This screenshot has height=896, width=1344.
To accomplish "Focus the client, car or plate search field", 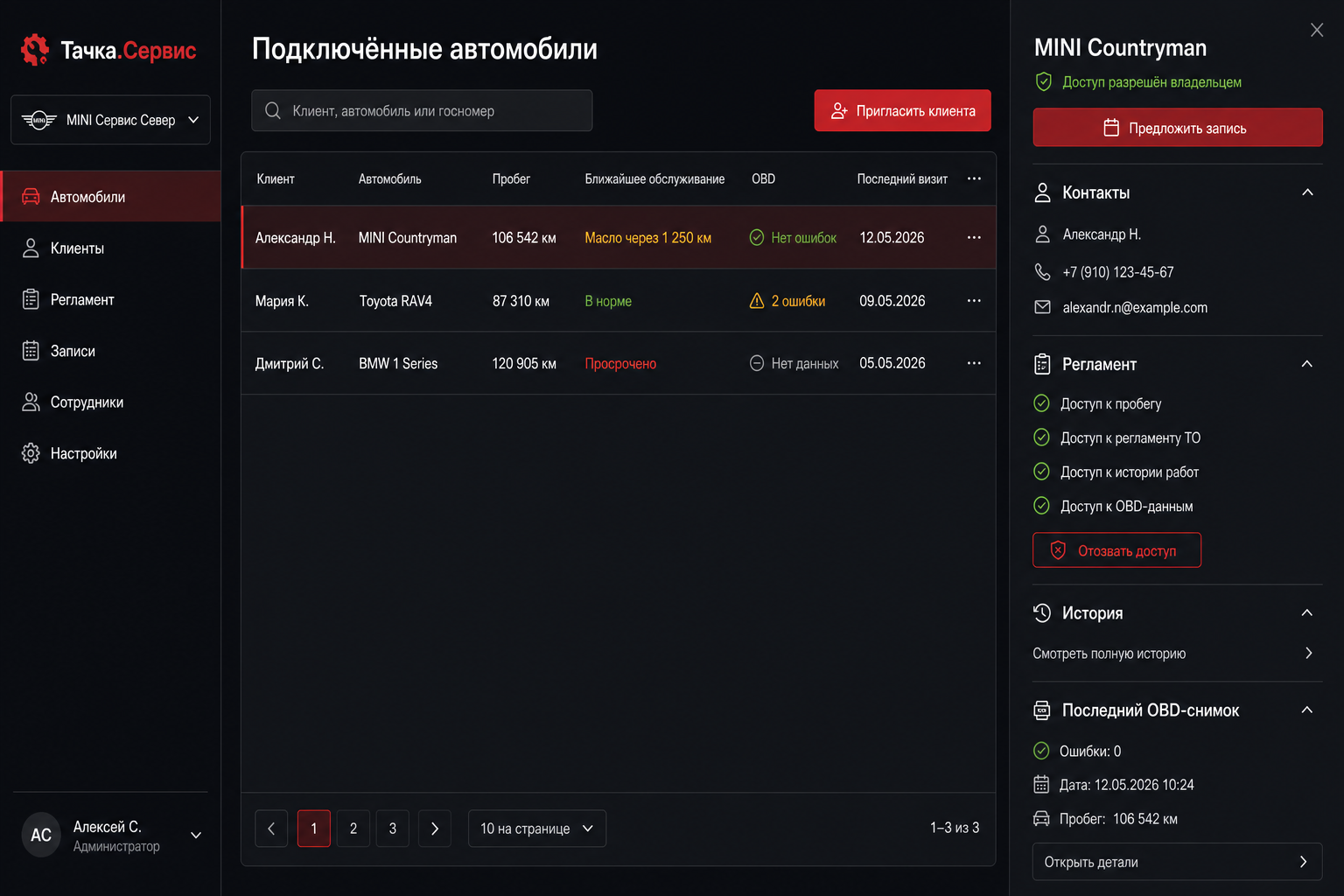I will pyautogui.click(x=422, y=110).
